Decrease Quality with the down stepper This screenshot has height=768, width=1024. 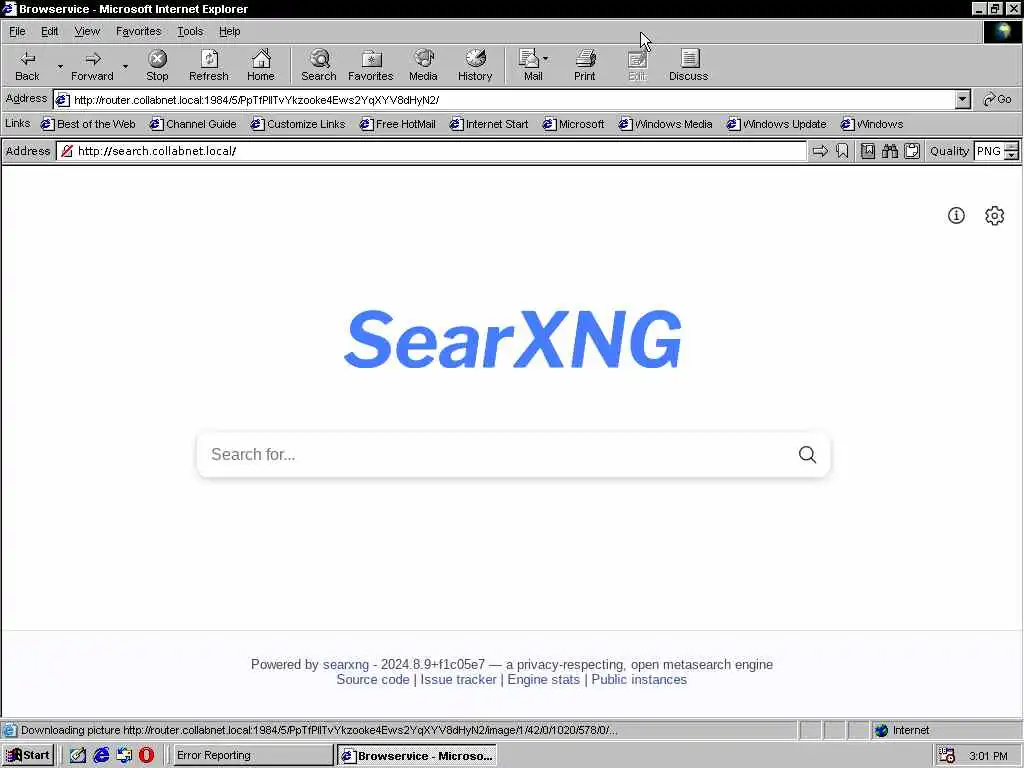coord(1011,155)
